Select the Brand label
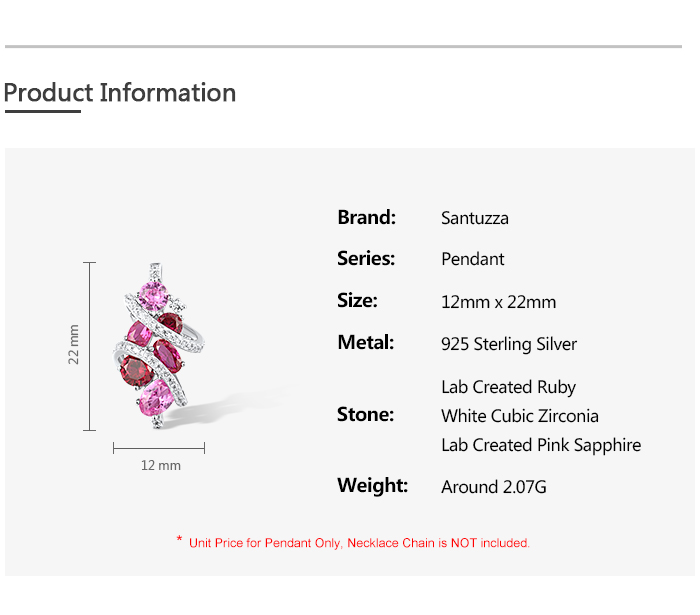The height and width of the screenshot is (615, 700). [367, 217]
